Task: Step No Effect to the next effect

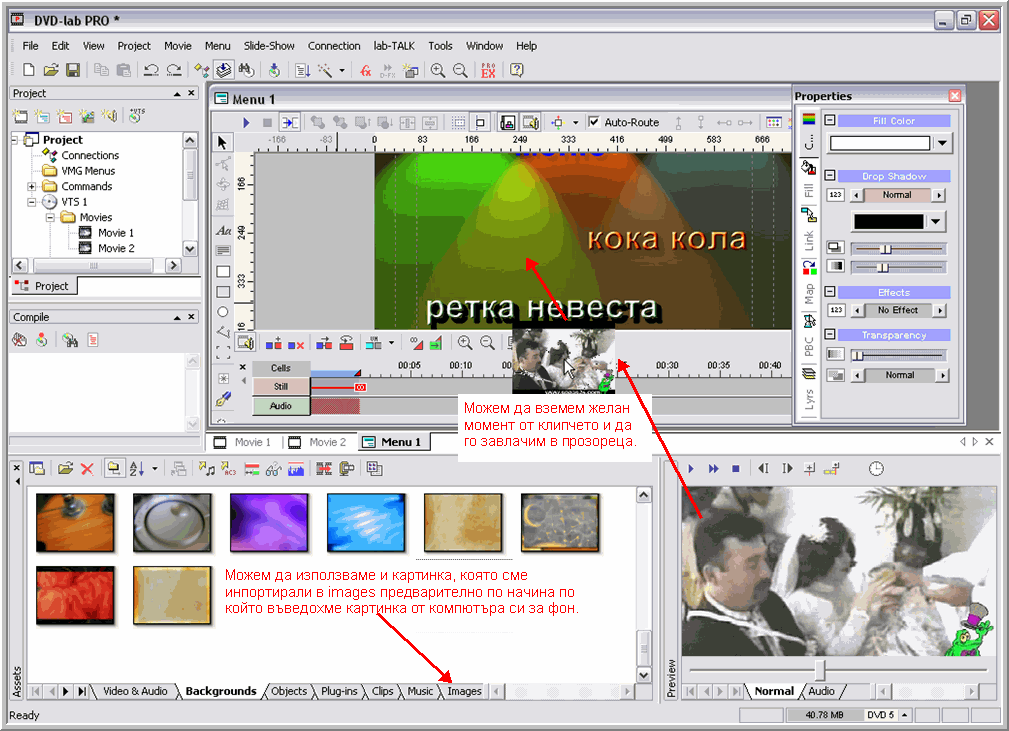Action: coord(940,310)
